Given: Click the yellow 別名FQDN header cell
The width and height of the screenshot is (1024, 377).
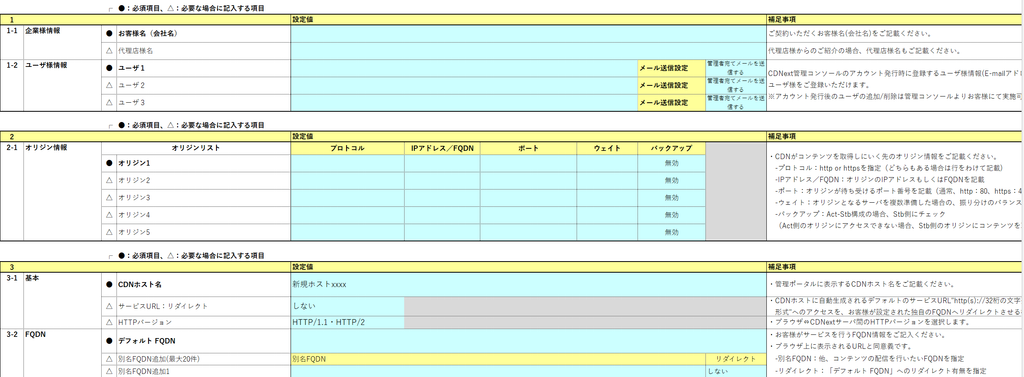Looking at the screenshot, I should tap(498, 359).
